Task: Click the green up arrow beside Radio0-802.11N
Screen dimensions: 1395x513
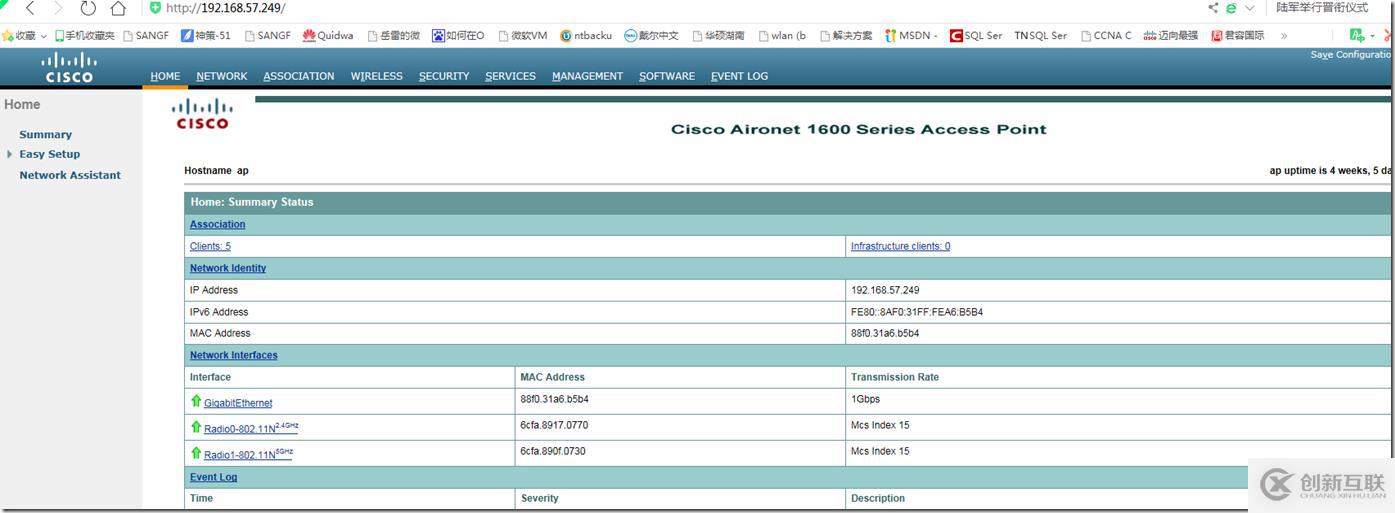Action: tap(196, 427)
